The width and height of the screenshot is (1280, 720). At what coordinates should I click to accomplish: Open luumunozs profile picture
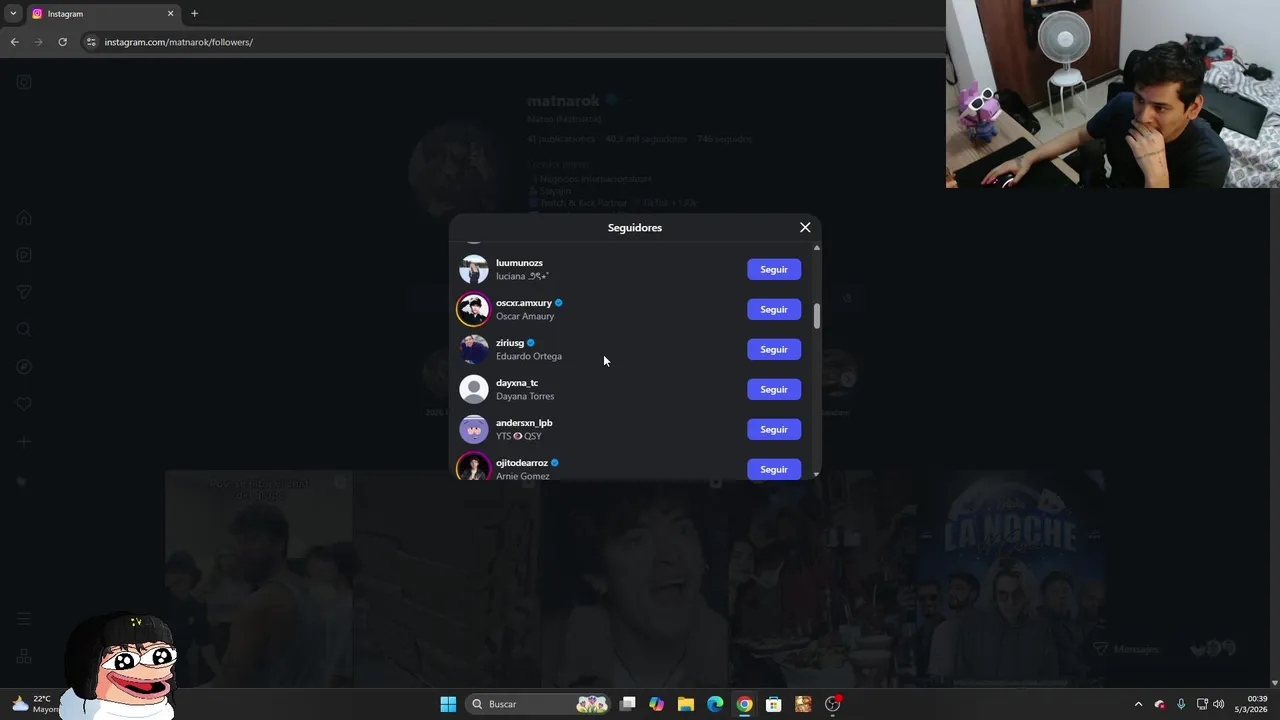(x=474, y=269)
